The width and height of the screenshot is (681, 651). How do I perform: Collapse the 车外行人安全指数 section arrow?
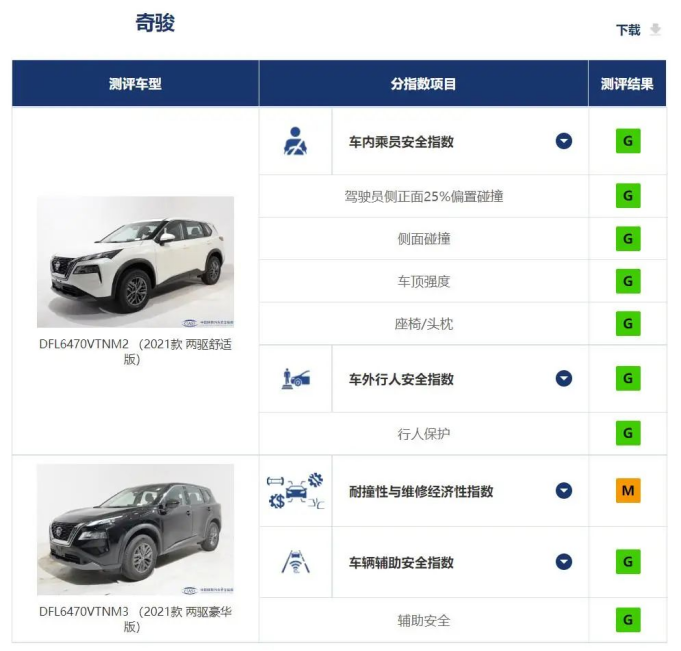564,379
